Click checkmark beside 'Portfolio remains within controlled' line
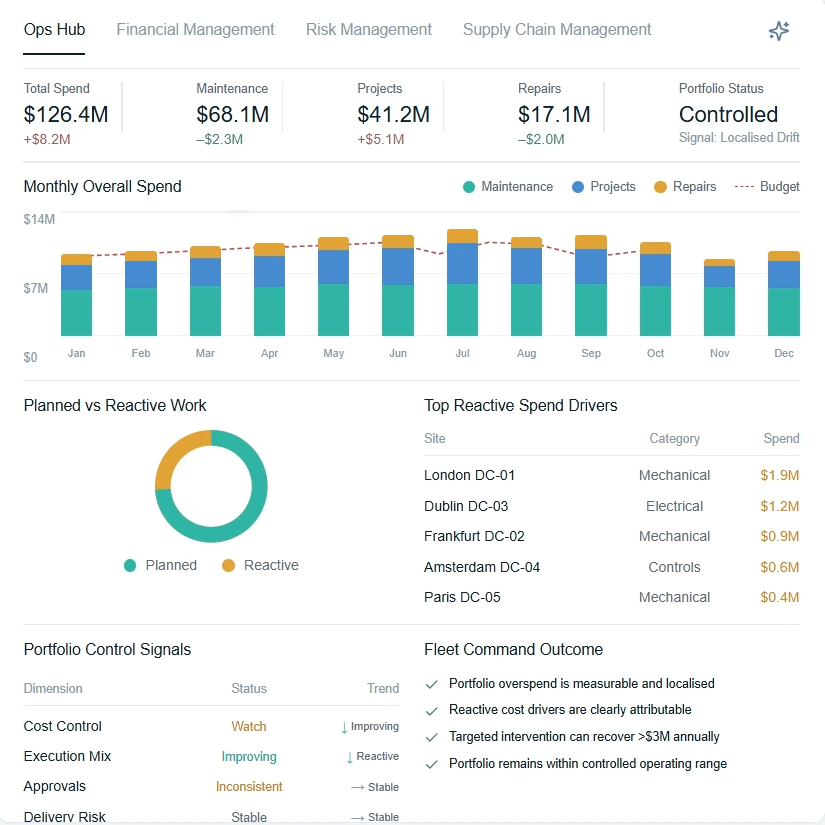The width and height of the screenshot is (825, 825). tap(432, 764)
